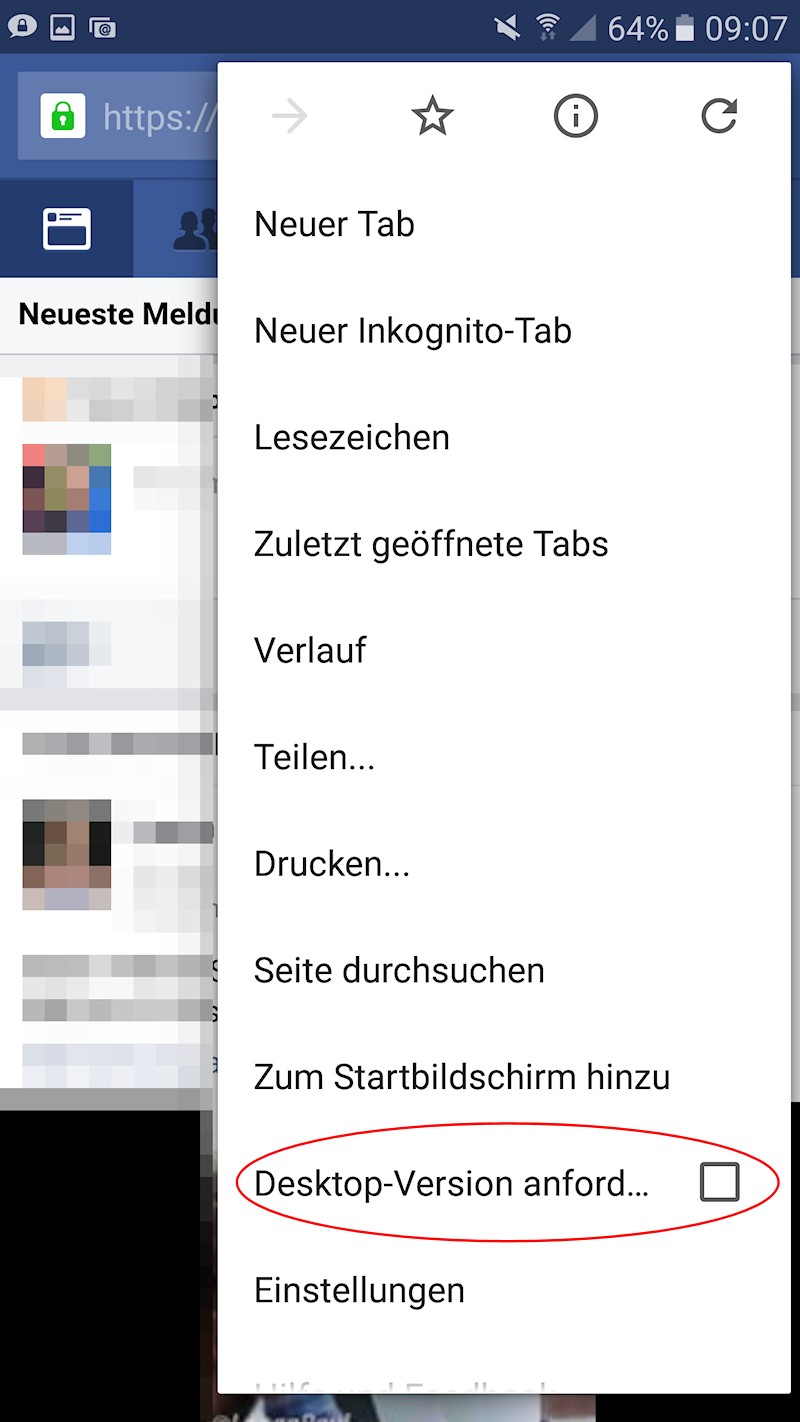Tap the greyed forward arrow icon
This screenshot has width=800, height=1422.
coord(290,117)
